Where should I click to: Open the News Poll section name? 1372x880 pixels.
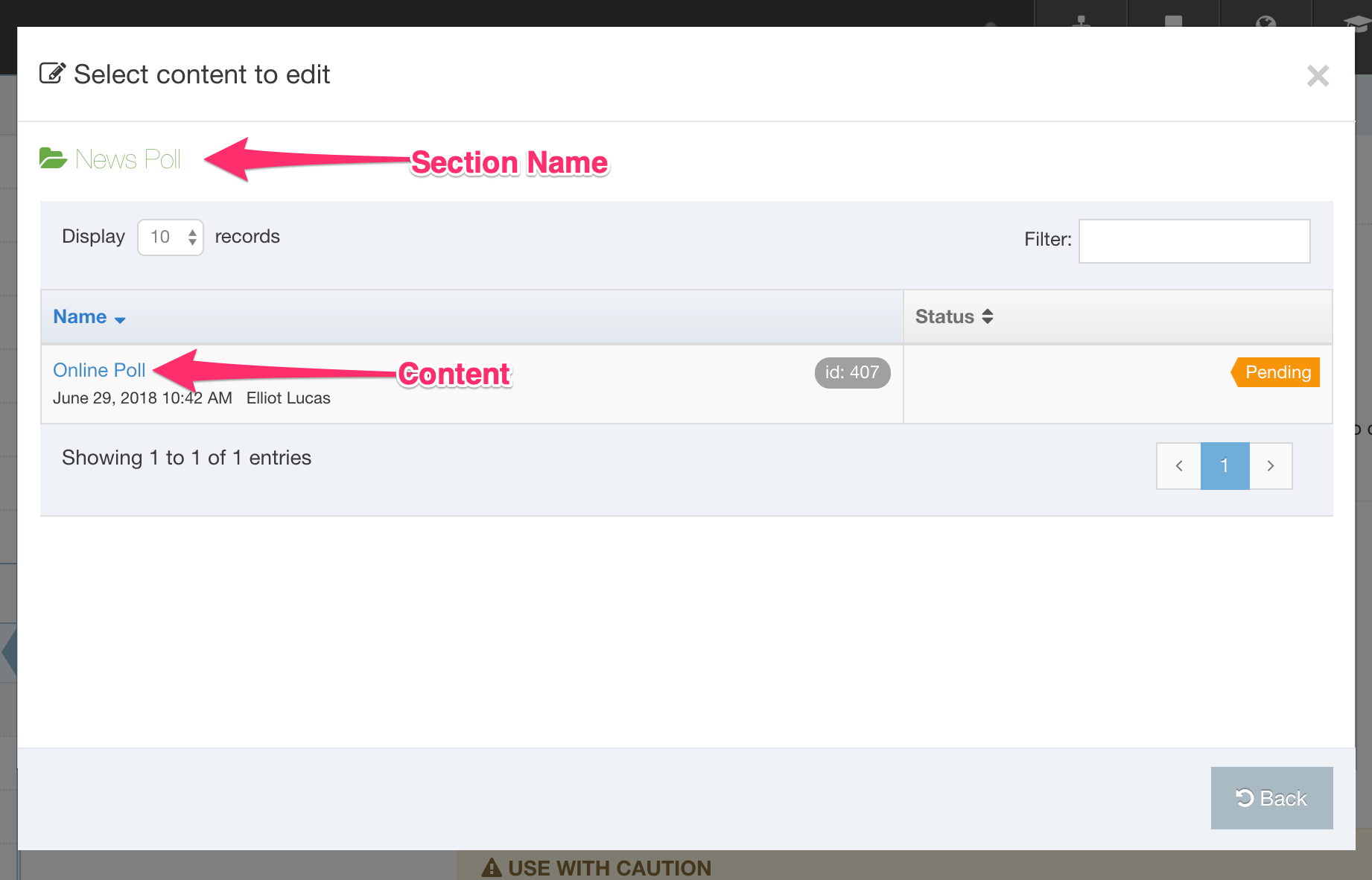(x=128, y=159)
